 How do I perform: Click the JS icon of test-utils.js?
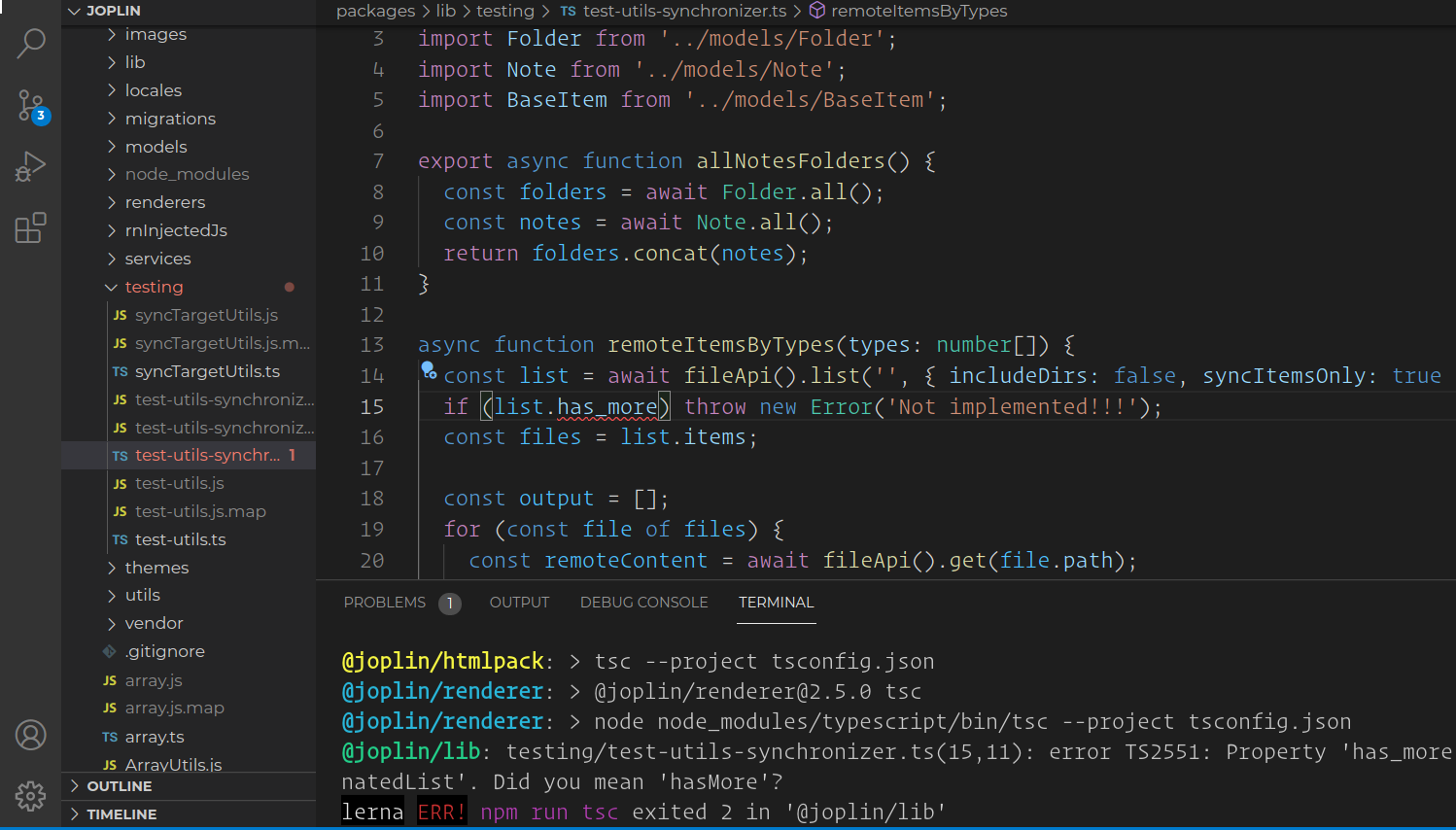121,484
